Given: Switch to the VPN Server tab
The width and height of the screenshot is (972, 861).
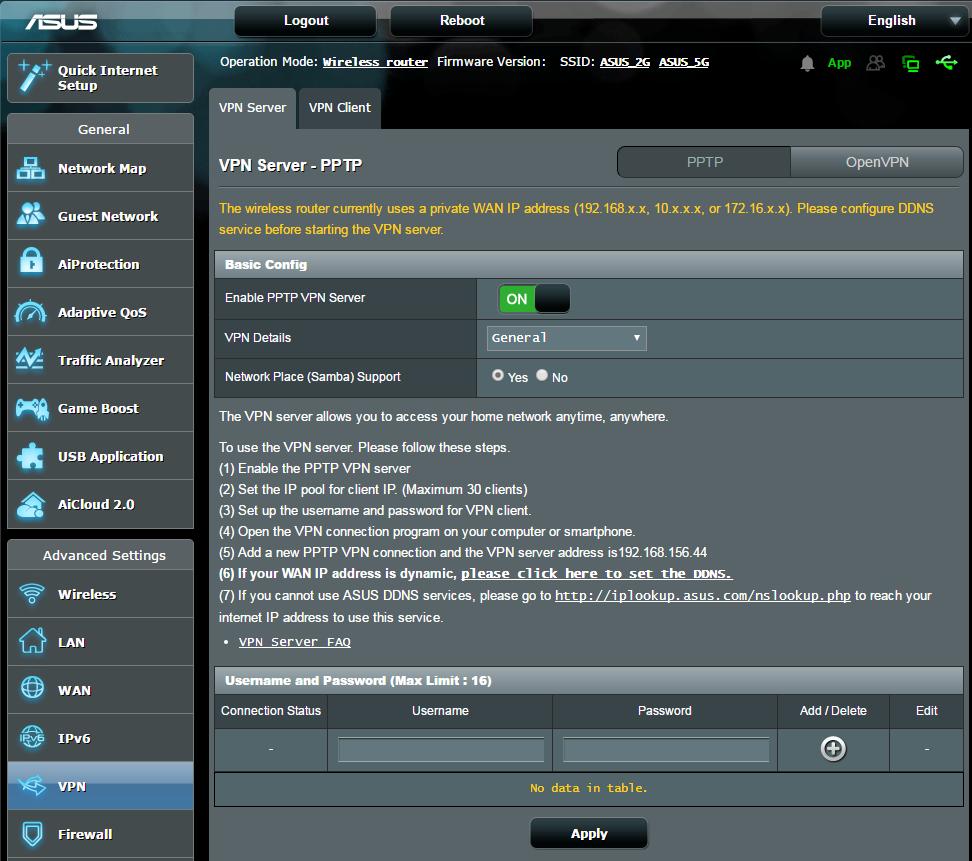Looking at the screenshot, I should pos(252,108).
